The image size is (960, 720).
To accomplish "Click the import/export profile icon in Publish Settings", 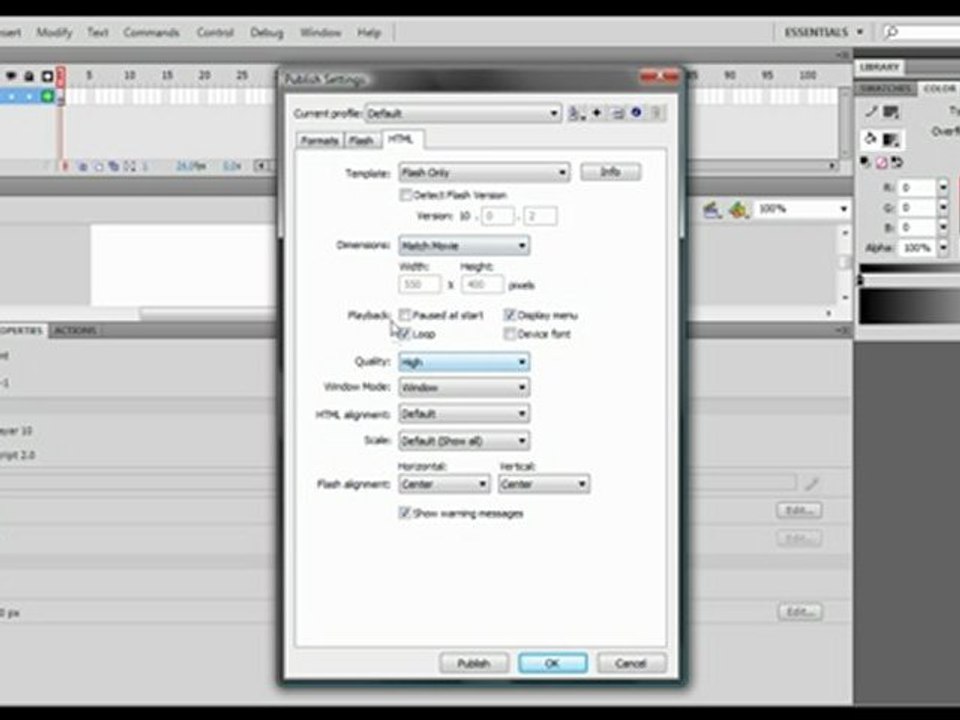I will pos(576,113).
